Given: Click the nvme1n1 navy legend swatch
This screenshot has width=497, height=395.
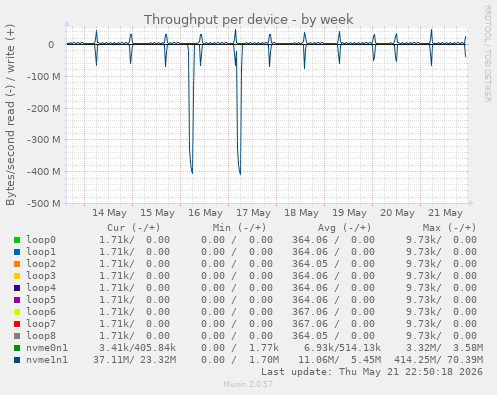Looking at the screenshot, I should [x=17, y=360].
